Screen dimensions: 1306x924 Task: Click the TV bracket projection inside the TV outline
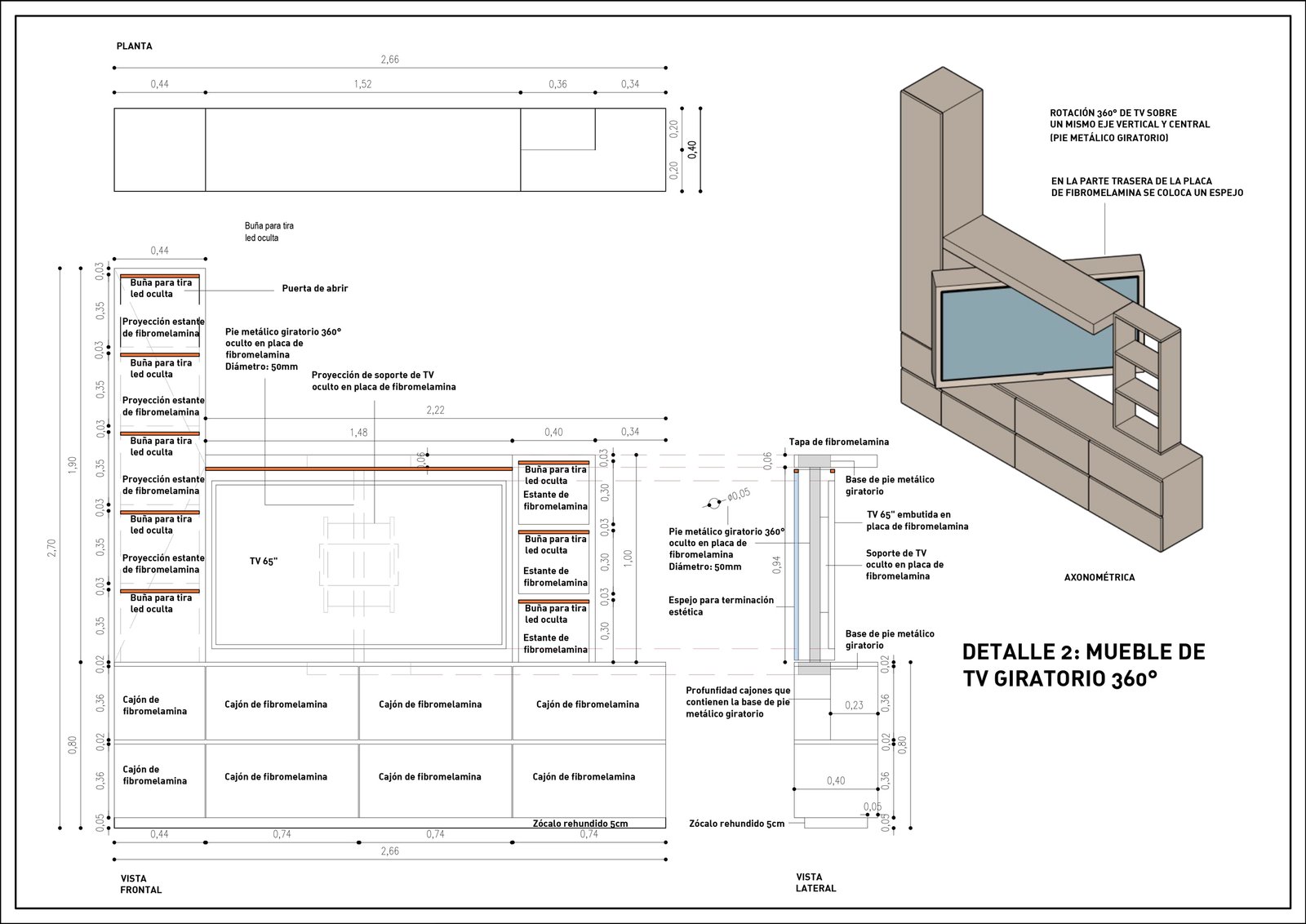click(359, 564)
